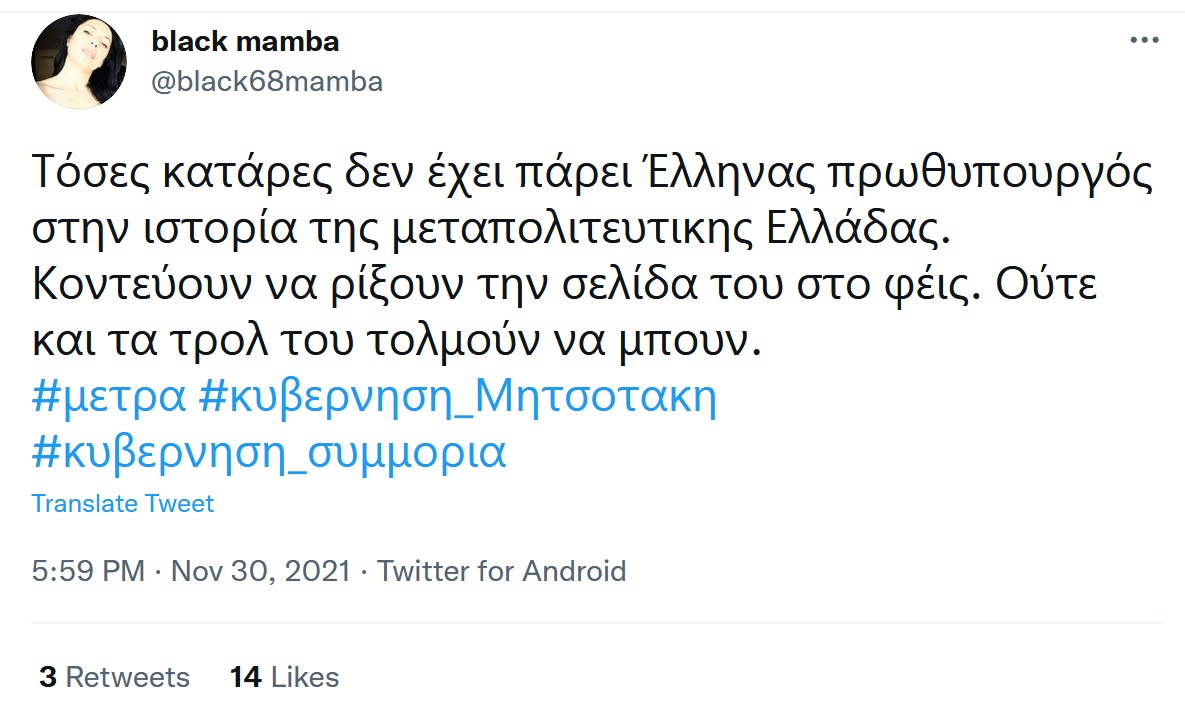Open the #κυβερνηση_συμμορια hashtag

pyautogui.click(x=269, y=453)
